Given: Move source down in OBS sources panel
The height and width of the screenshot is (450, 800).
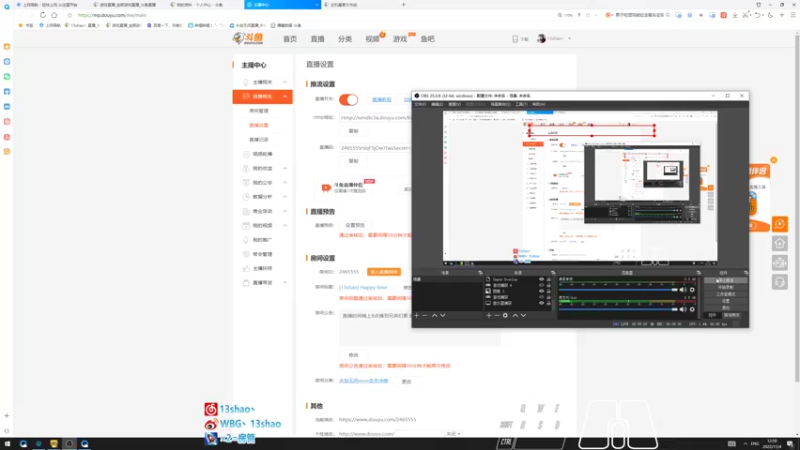Looking at the screenshot, I should click(523, 315).
